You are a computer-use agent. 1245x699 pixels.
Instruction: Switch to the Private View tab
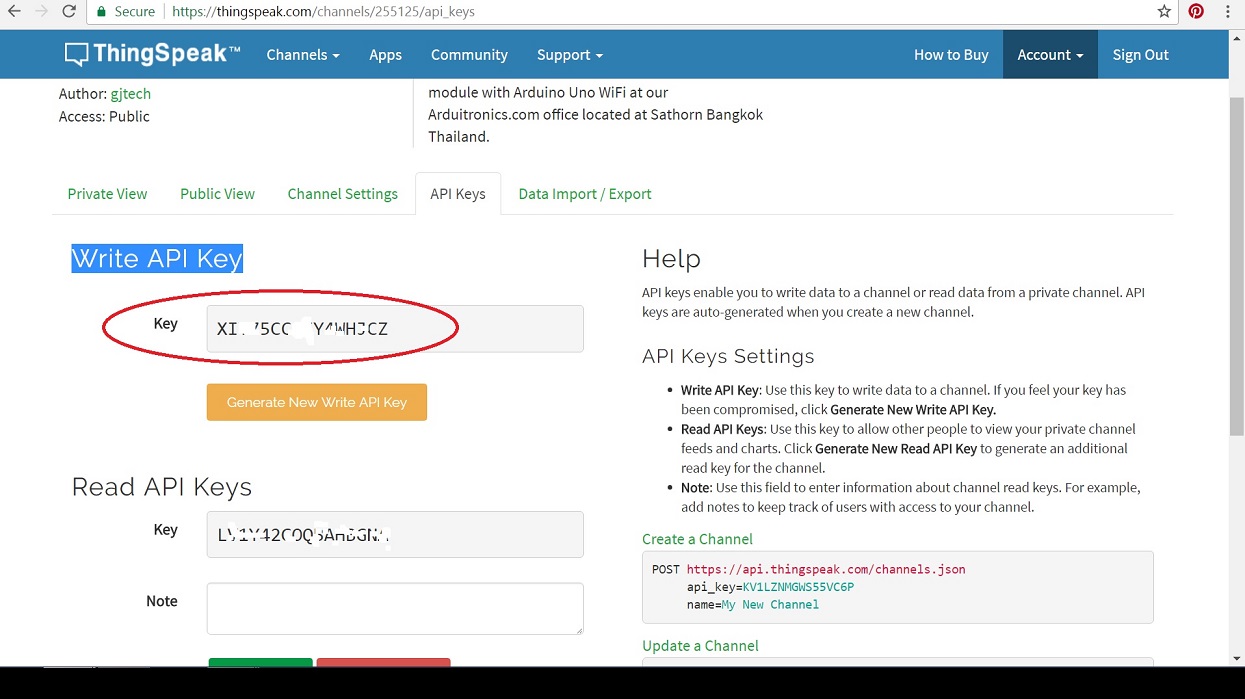(107, 194)
